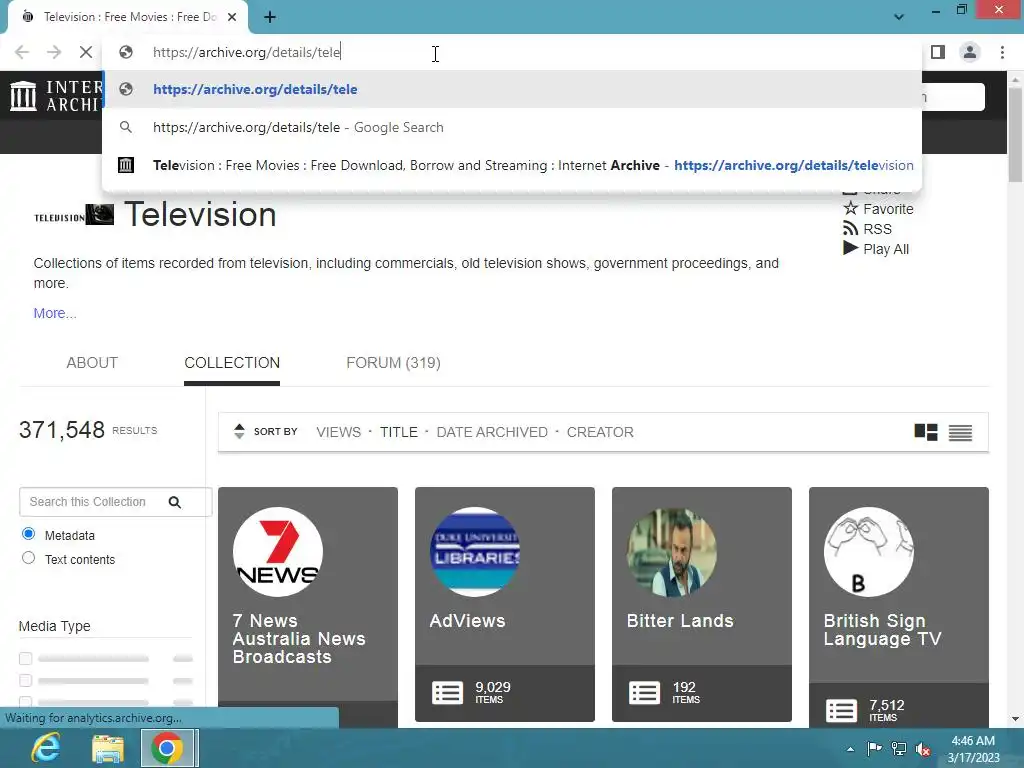Screen dimensions: 1024x768
Task: Show hidden tray icons arrow
Action: click(x=850, y=749)
